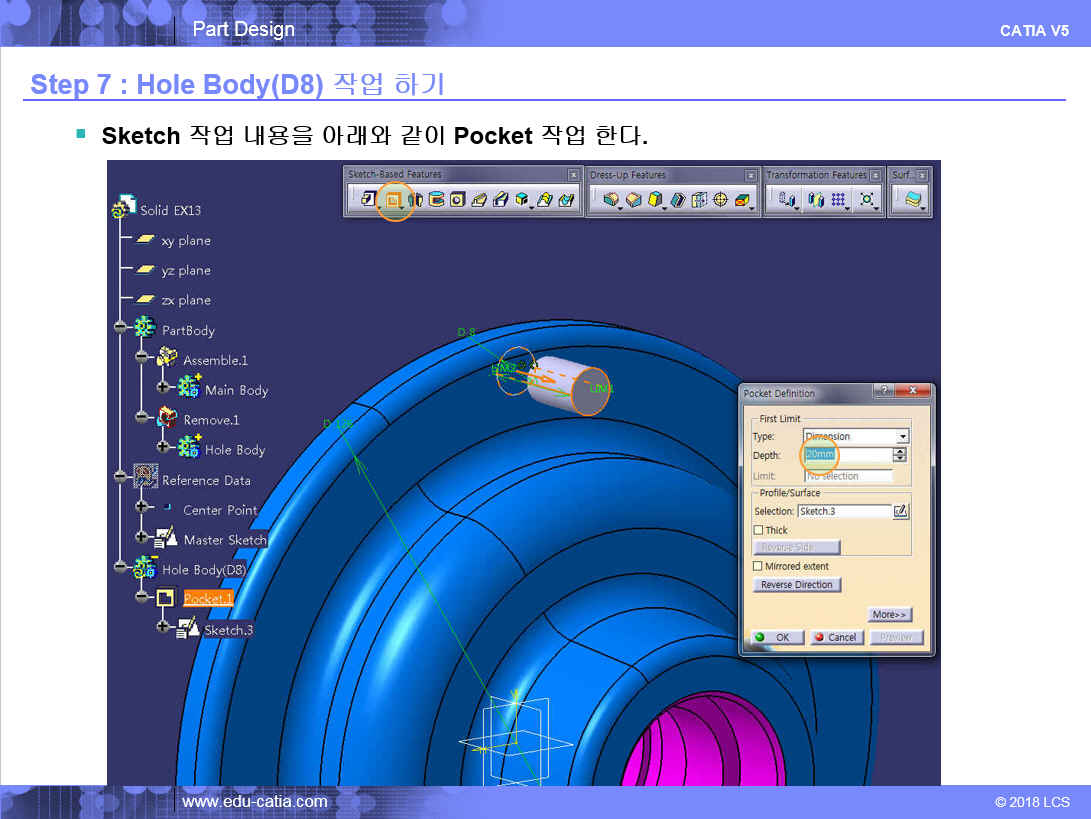The image size is (1091, 819).
Task: Select the Hole tool icon
Action: click(457, 200)
